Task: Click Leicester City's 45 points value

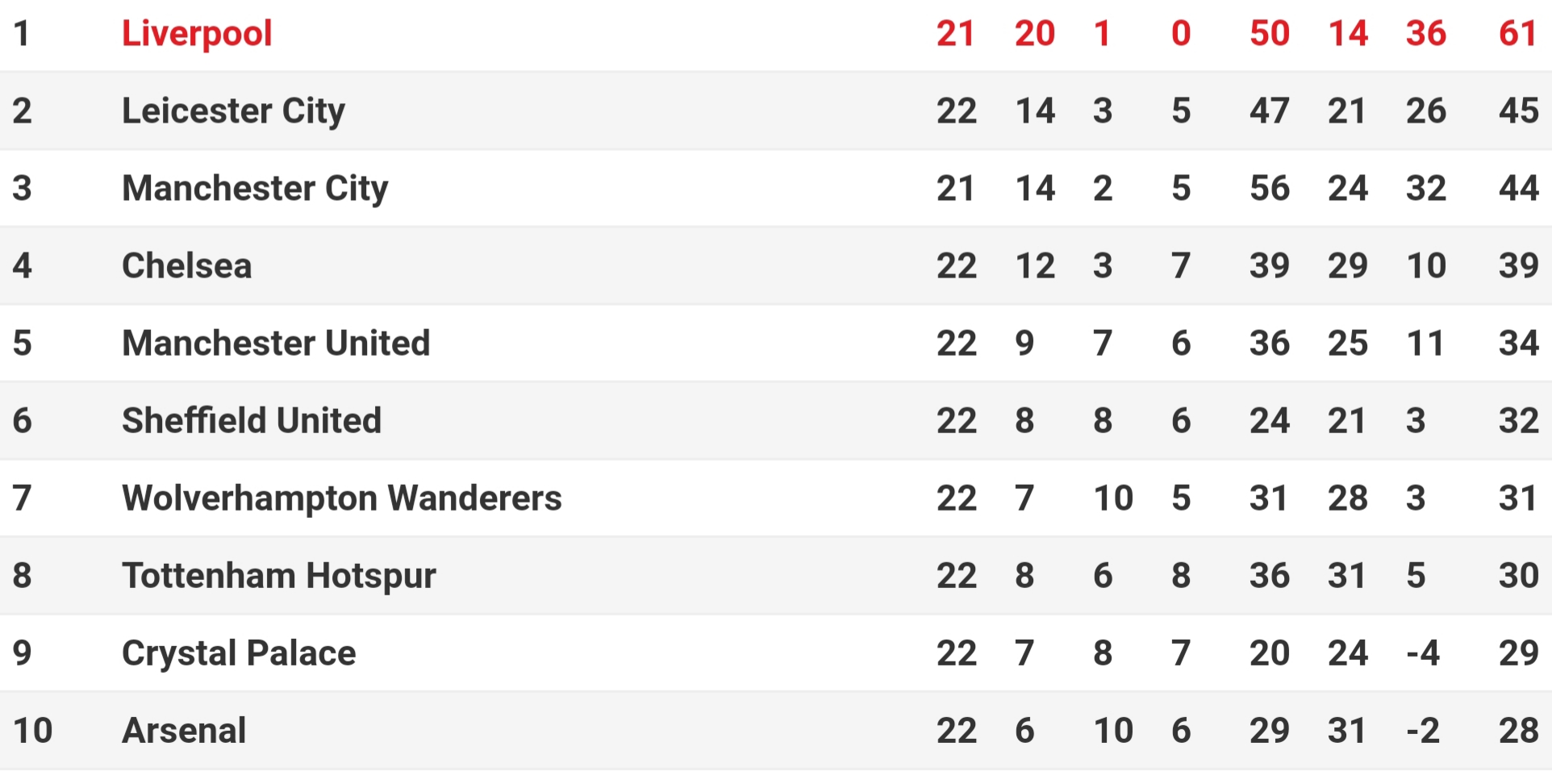Action: [1518, 111]
